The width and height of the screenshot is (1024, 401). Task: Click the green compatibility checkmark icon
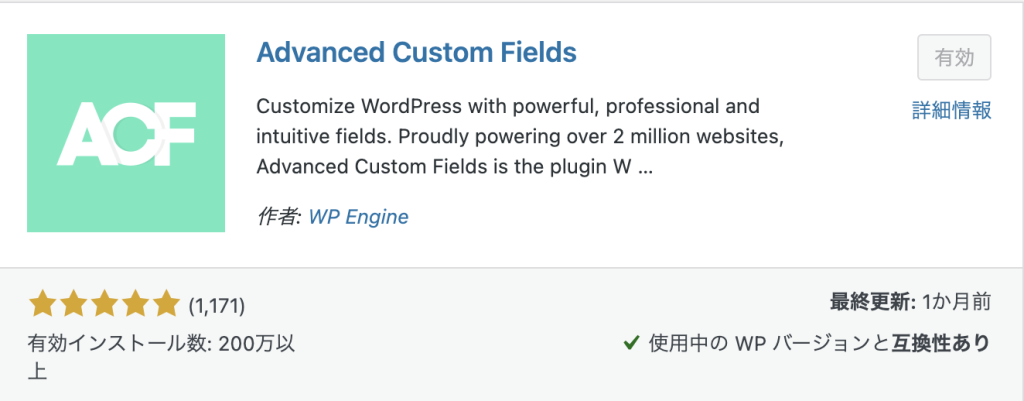pos(632,342)
